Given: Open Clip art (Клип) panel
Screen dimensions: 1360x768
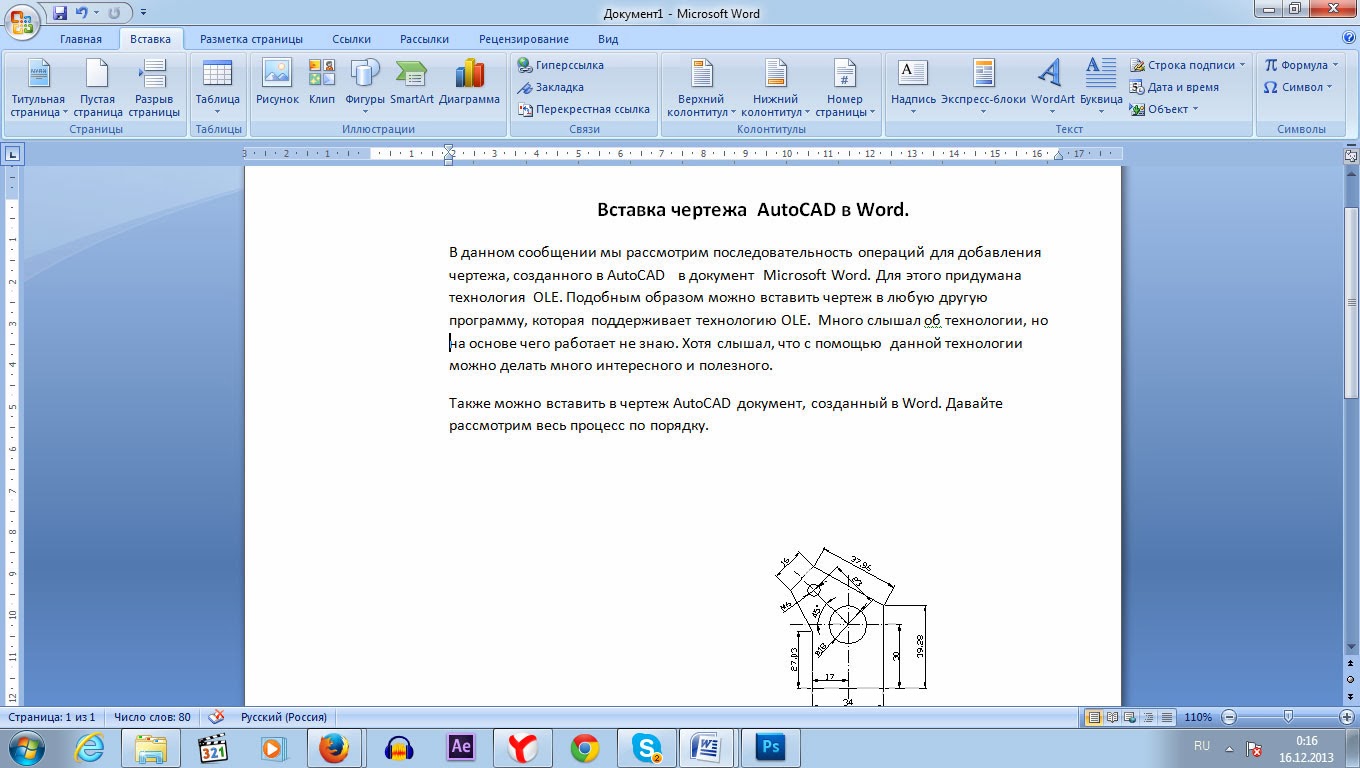Looking at the screenshot, I should tap(322, 83).
